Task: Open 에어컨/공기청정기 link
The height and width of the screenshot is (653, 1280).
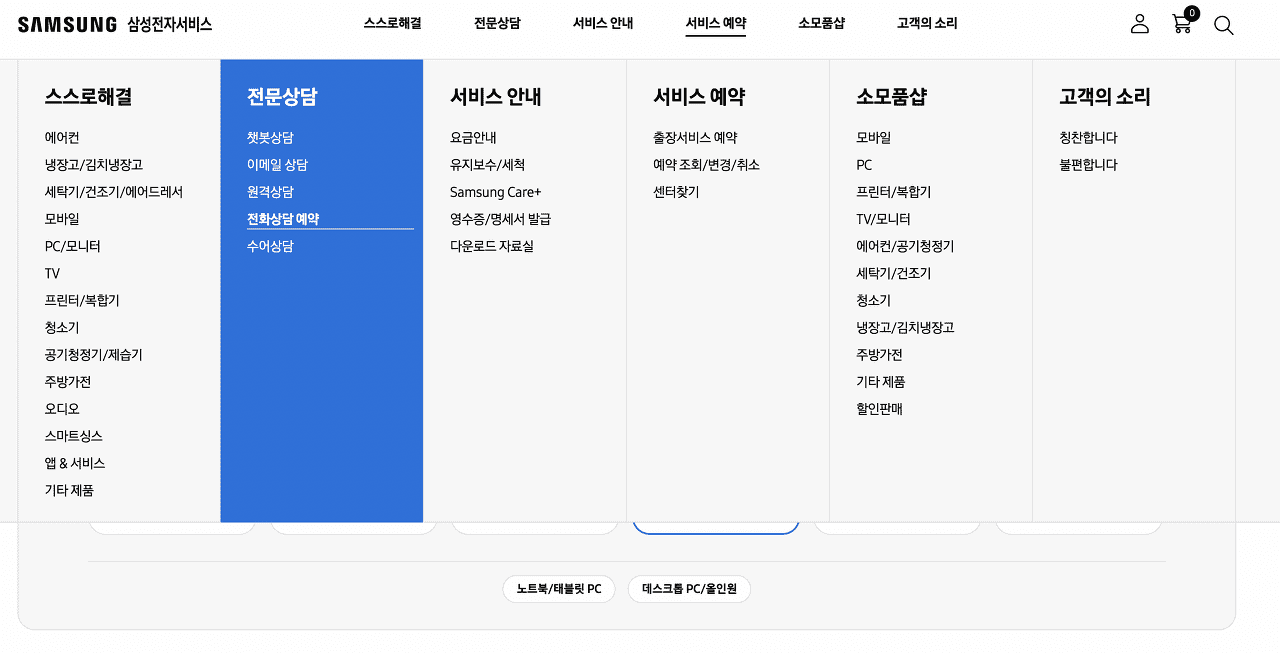Action: [x=905, y=246]
